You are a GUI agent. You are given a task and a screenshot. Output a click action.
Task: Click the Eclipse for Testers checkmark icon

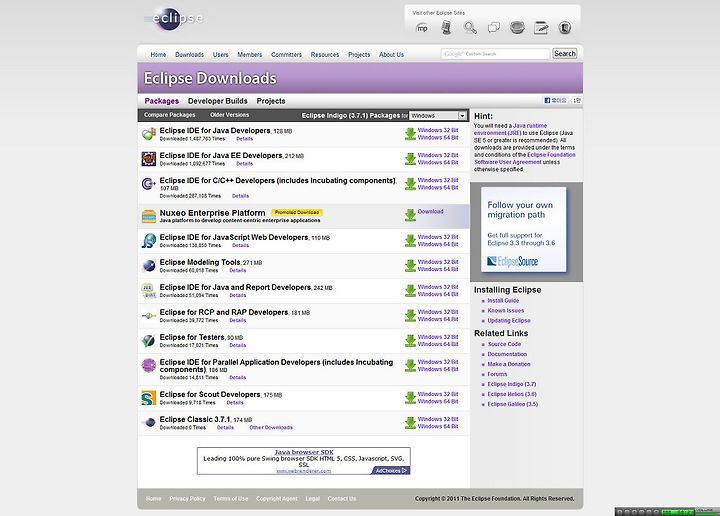tap(149, 341)
